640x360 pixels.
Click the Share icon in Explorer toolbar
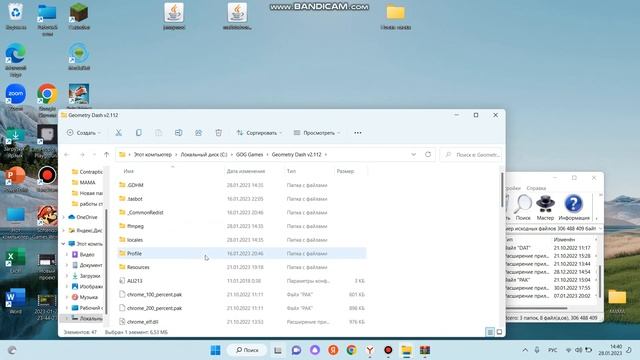198,133
